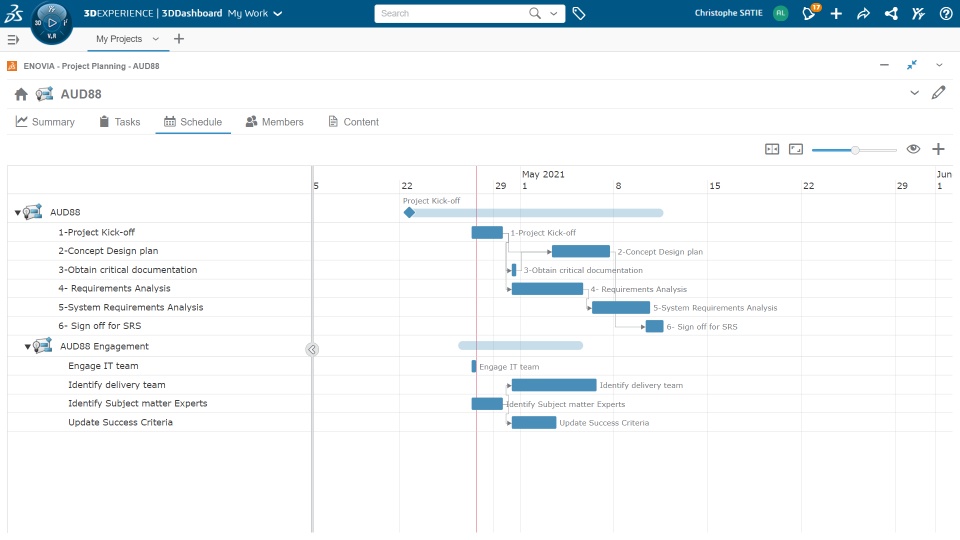
Task: Select 6- Sign off for SRS row
Action: [159, 326]
